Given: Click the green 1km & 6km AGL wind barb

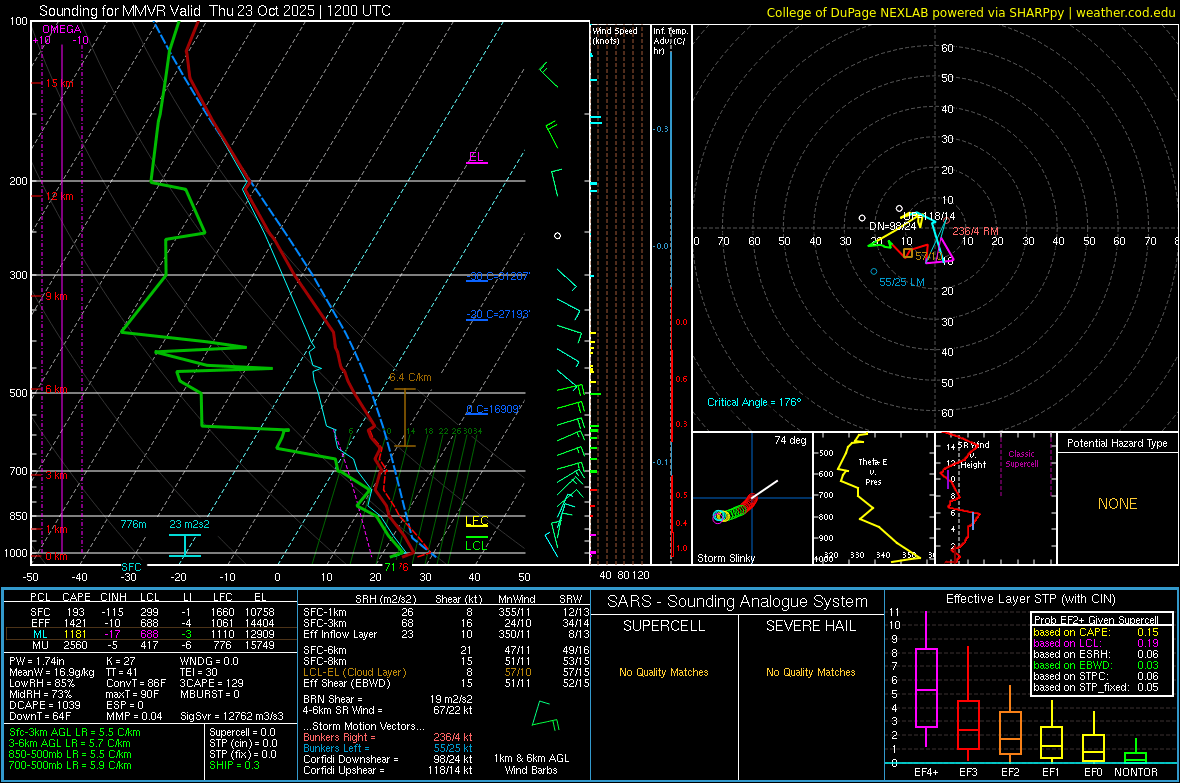Looking at the screenshot, I should click(x=546, y=715).
